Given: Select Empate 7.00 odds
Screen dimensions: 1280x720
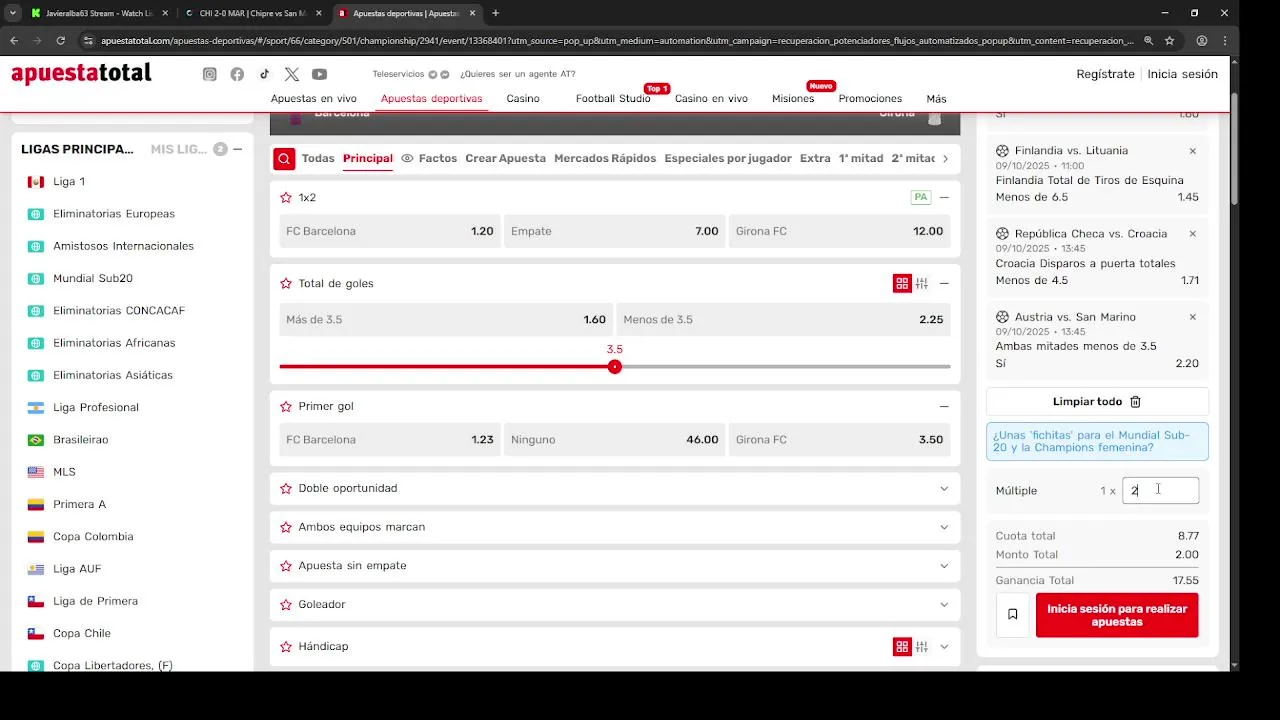Looking at the screenshot, I should point(614,231).
